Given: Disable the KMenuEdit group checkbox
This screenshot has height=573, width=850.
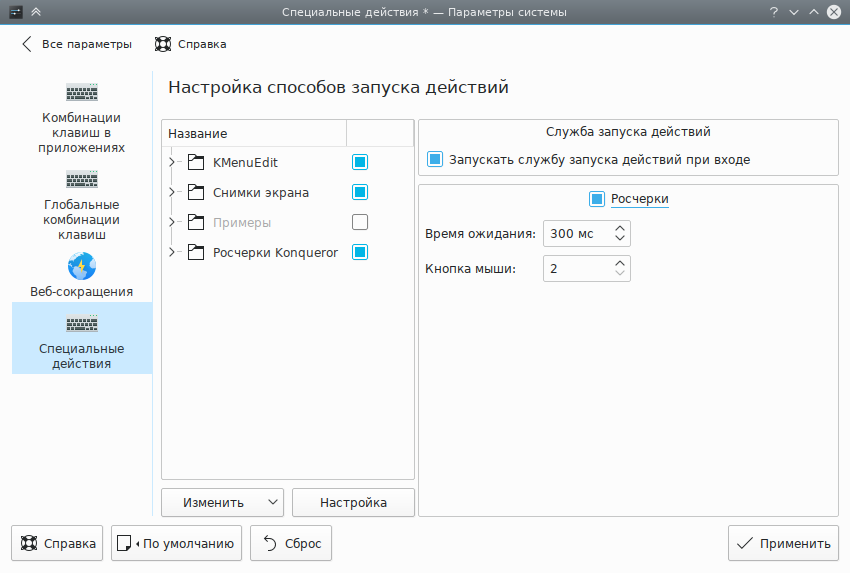Looking at the screenshot, I should (360, 162).
